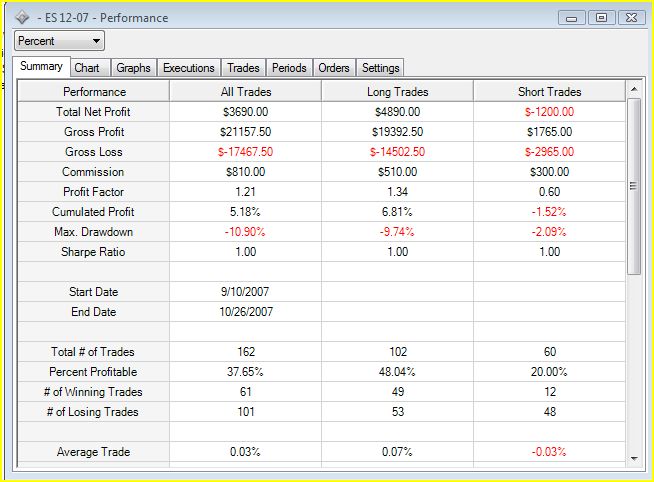Open the Orders tab

(334, 68)
